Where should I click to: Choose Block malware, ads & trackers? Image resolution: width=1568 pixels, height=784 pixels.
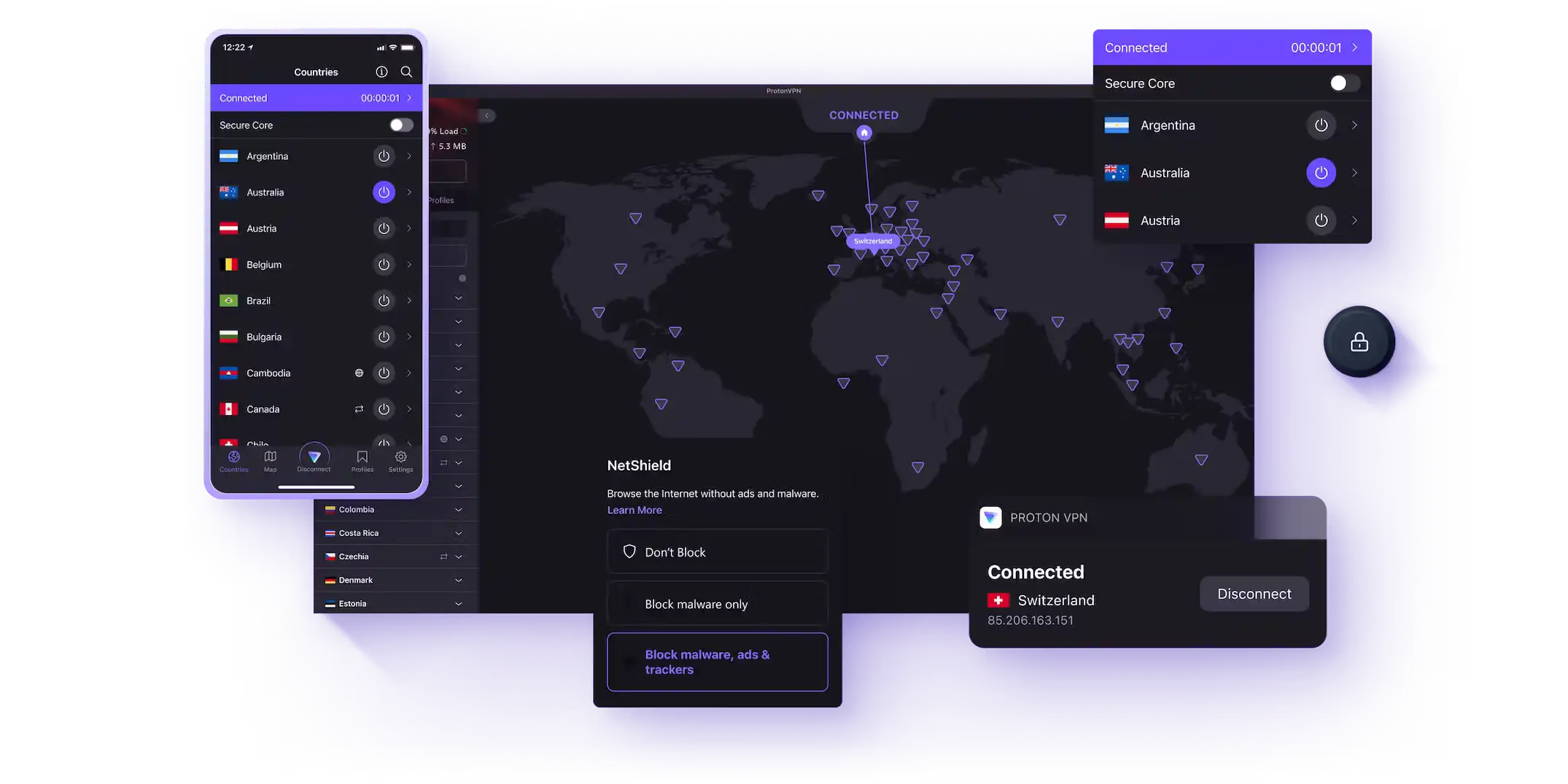point(717,662)
